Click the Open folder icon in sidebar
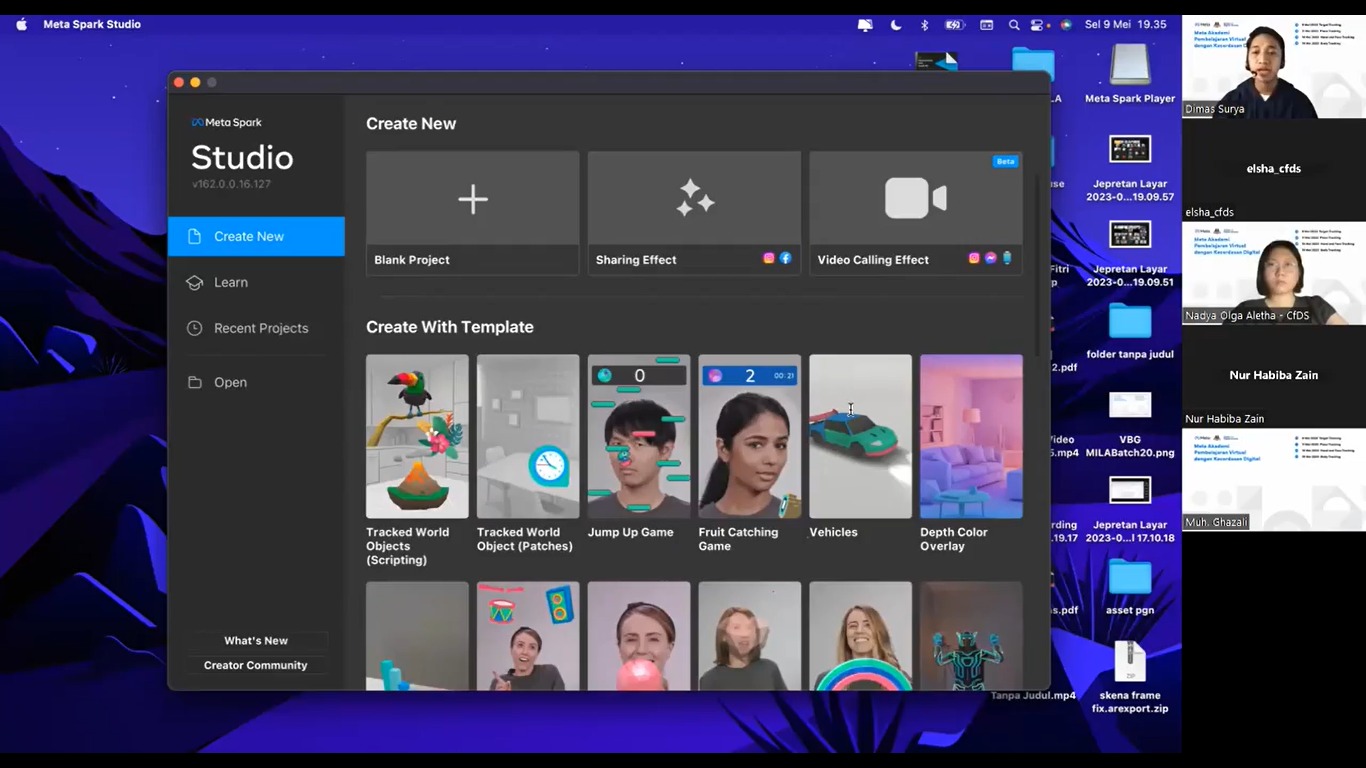 coord(194,382)
